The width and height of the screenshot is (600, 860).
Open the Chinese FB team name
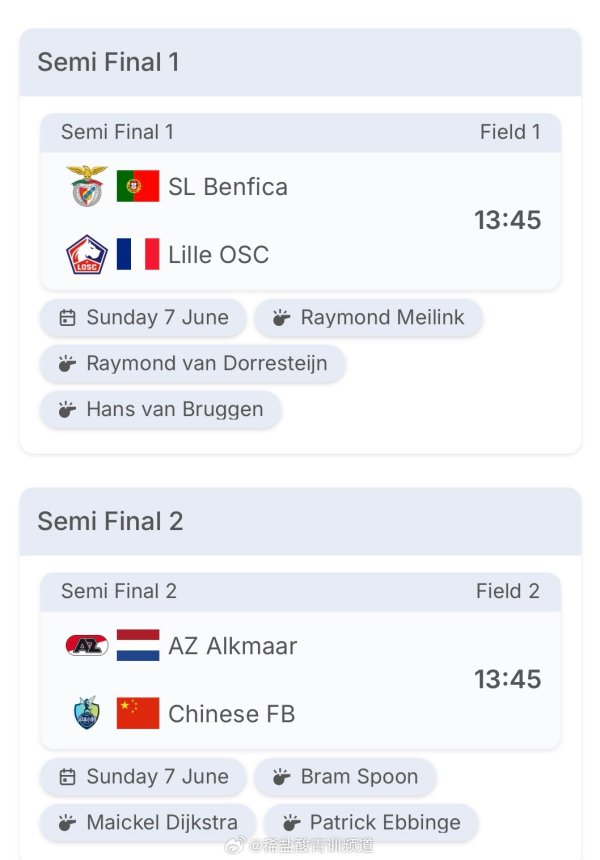[231, 714]
